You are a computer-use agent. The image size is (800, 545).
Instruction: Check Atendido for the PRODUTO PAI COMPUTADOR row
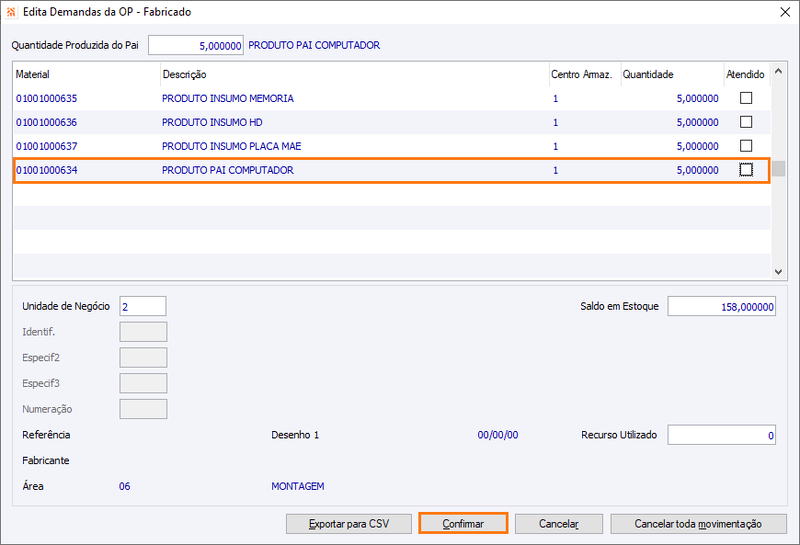pyautogui.click(x=746, y=169)
